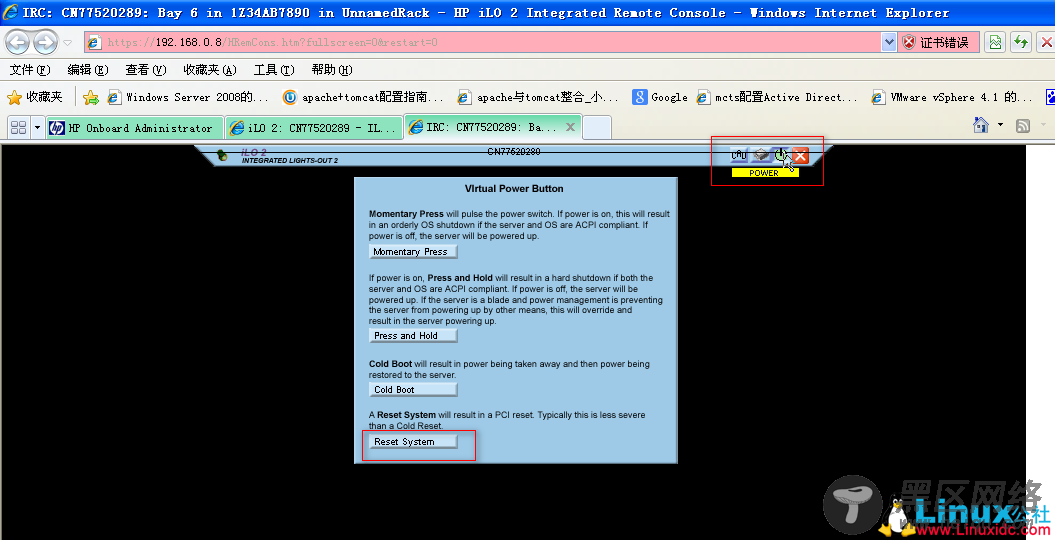
Task: Open the 工具(T) menu
Action: tap(274, 70)
